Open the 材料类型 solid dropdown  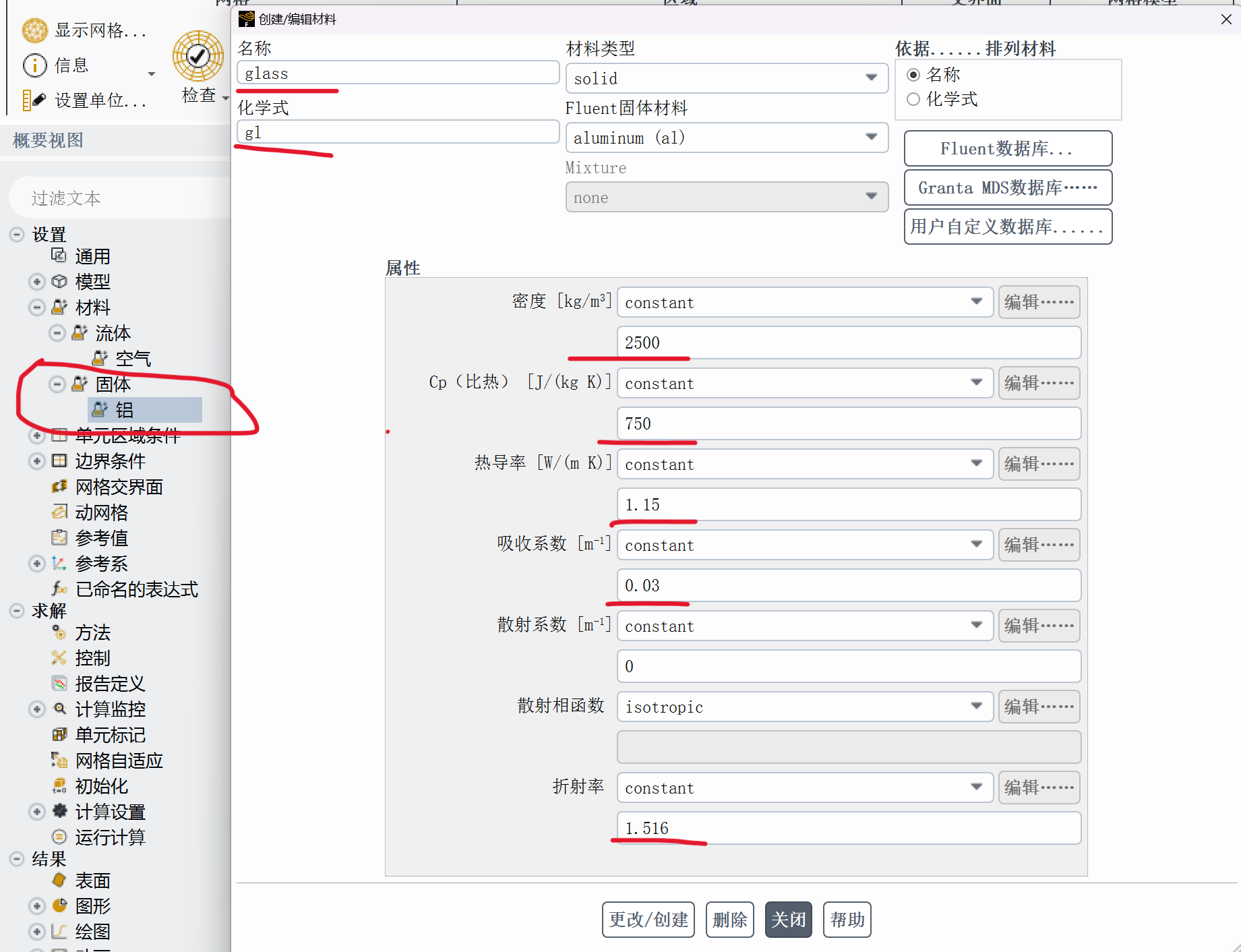tap(727, 78)
